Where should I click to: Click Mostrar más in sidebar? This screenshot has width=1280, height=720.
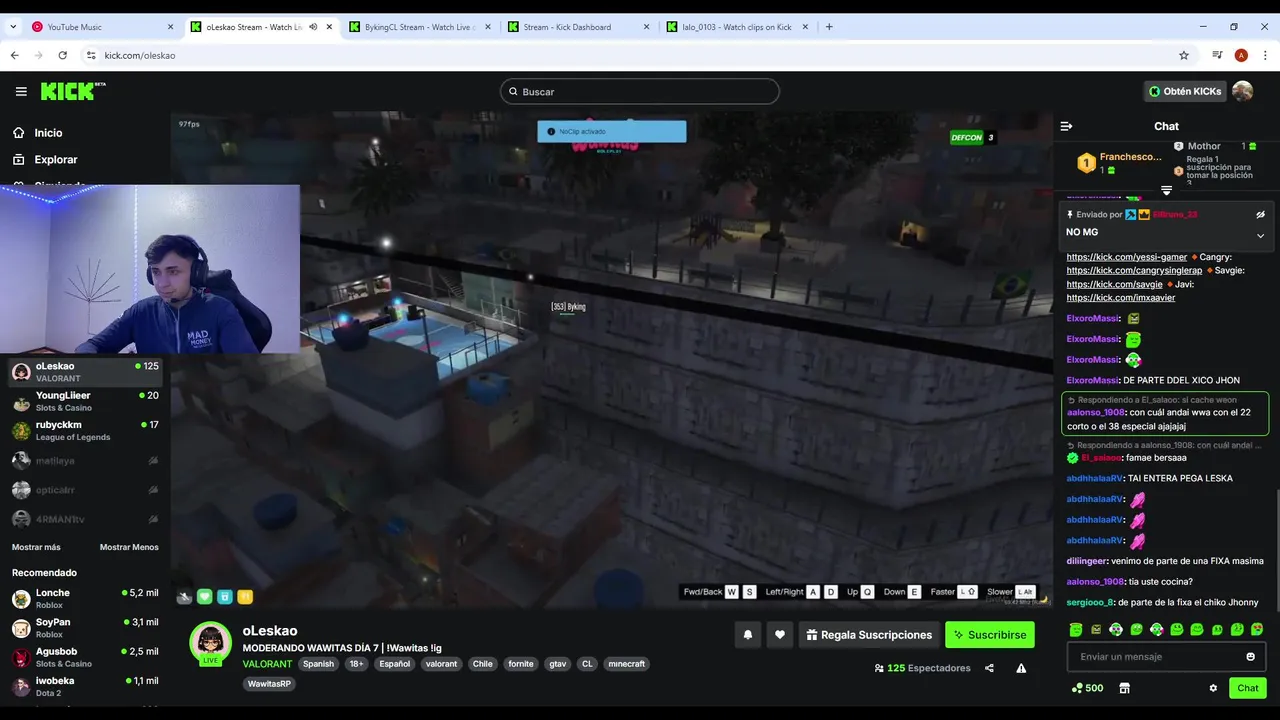click(x=36, y=547)
